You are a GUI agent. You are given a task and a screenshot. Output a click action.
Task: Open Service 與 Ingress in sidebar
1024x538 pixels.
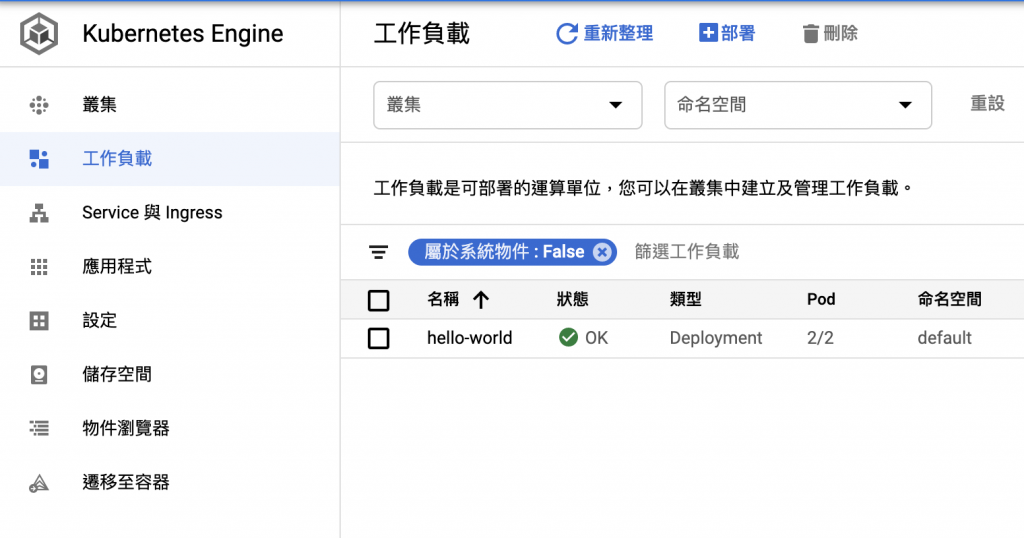(x=170, y=213)
